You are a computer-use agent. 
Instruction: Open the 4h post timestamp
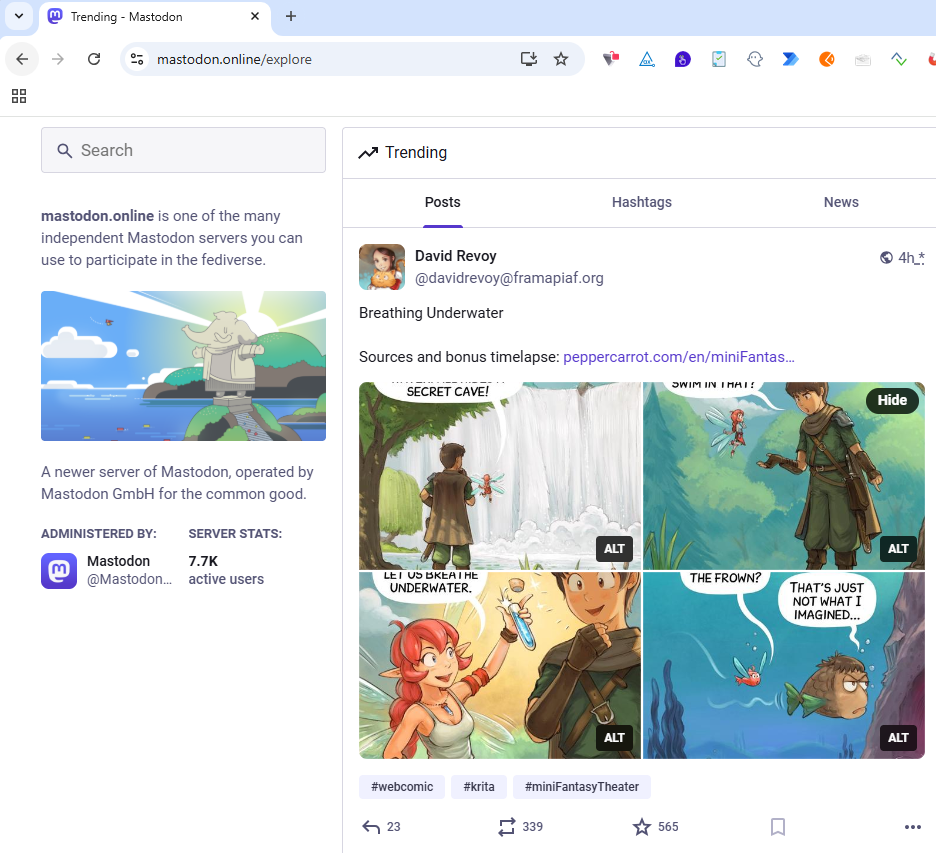tap(911, 258)
